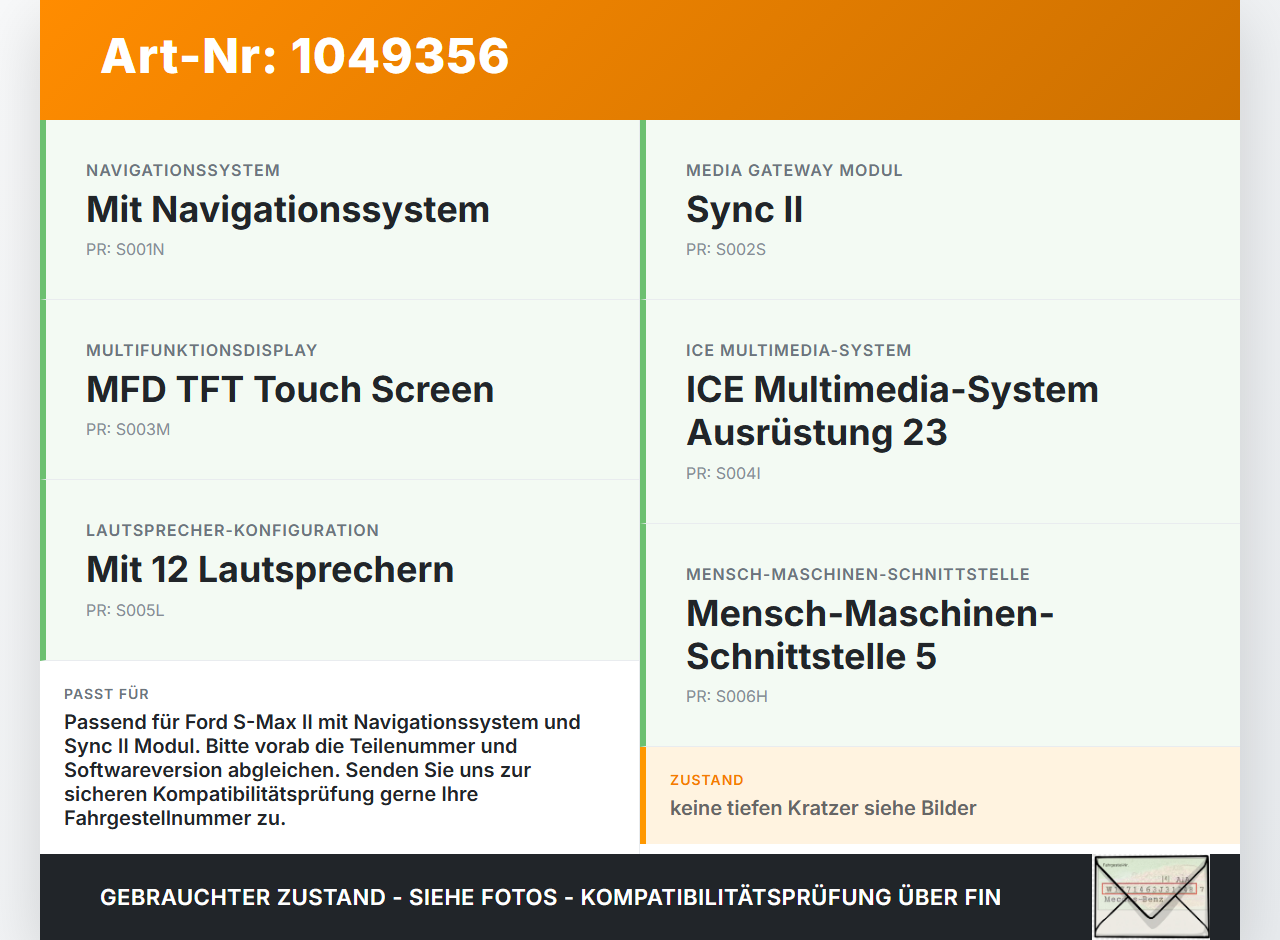Click 'PR: S006H' code
Viewport: 1280px width, 940px height.
pos(727,697)
